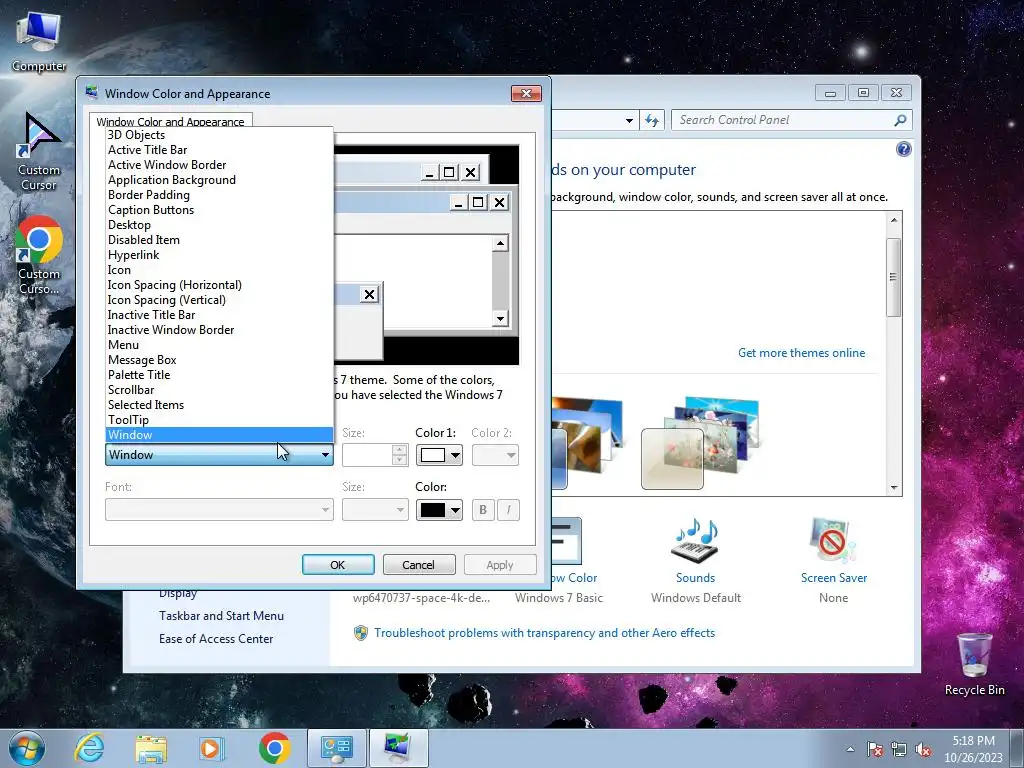Open the network tray icon
The height and width of the screenshot is (768, 1024).
(x=899, y=749)
